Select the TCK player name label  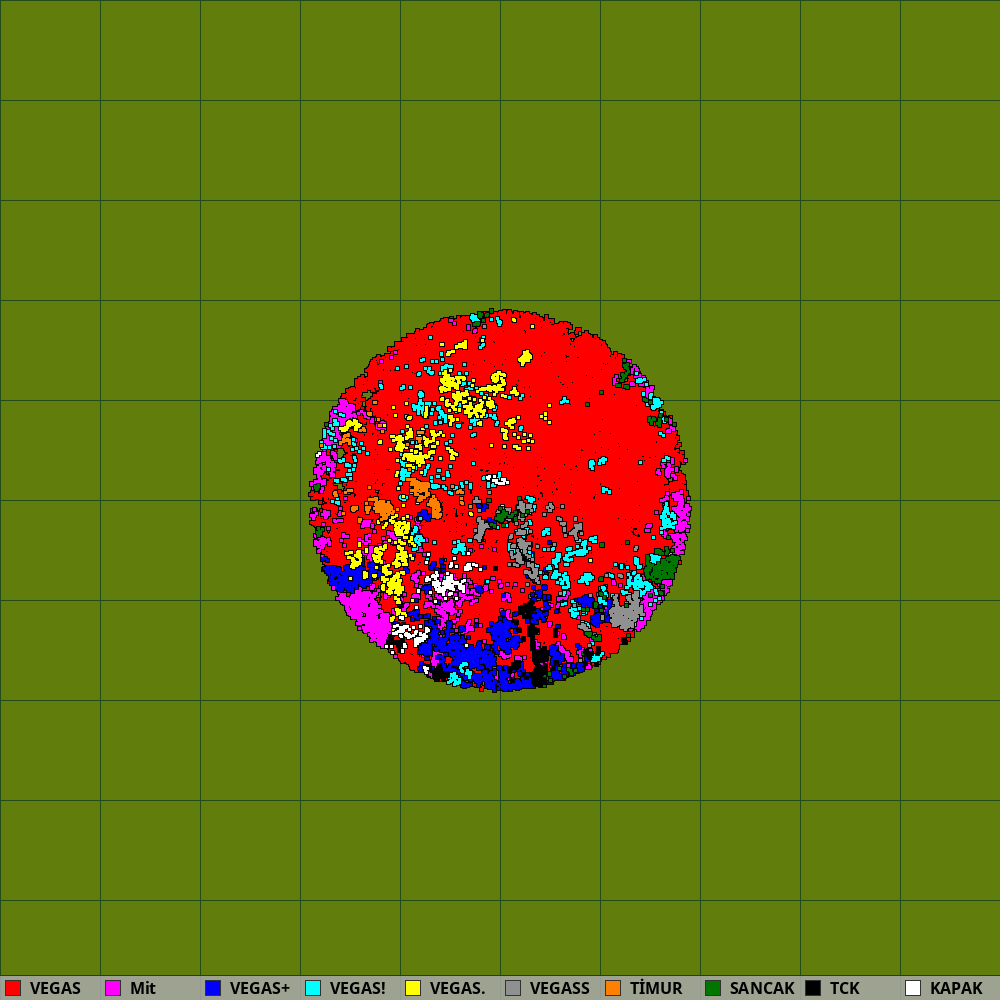pos(844,989)
